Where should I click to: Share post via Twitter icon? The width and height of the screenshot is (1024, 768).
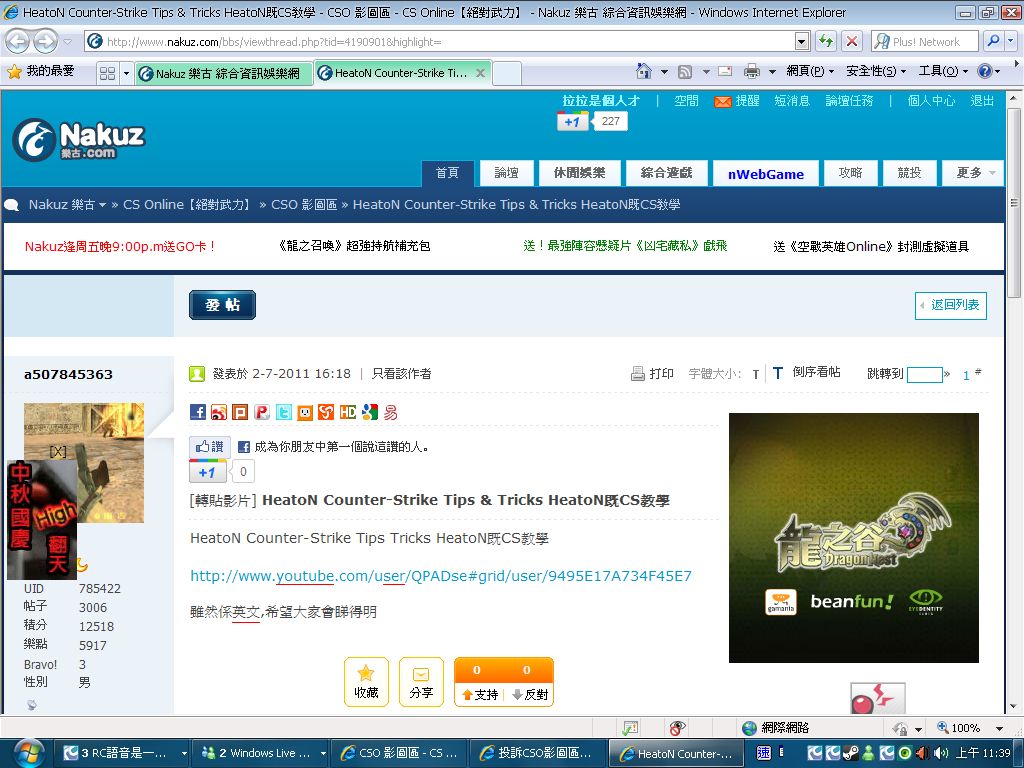283,412
